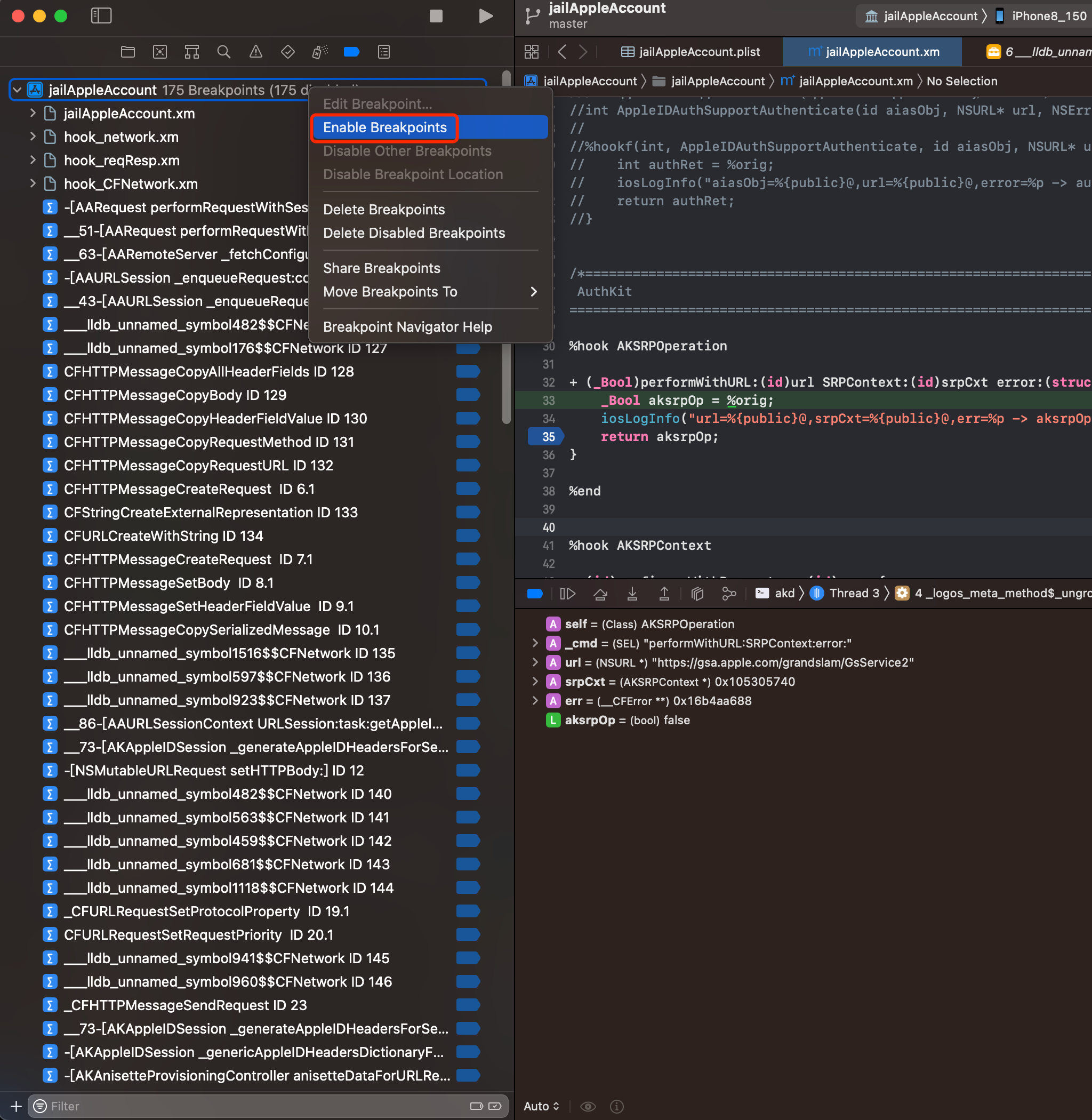Click akd process in debug bar
Viewport: 1092px width, 1120px height.
(775, 593)
